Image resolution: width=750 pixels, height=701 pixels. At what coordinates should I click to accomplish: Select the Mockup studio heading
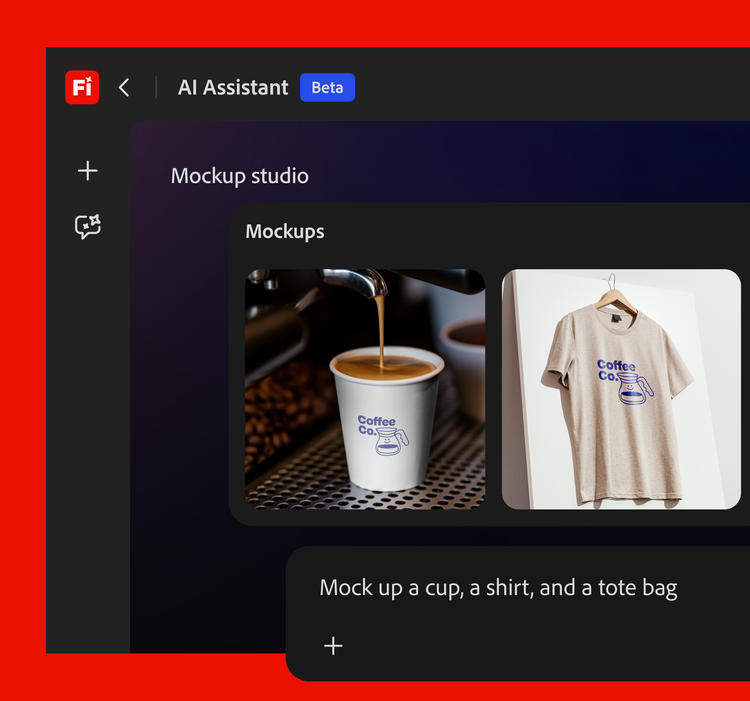coord(239,176)
